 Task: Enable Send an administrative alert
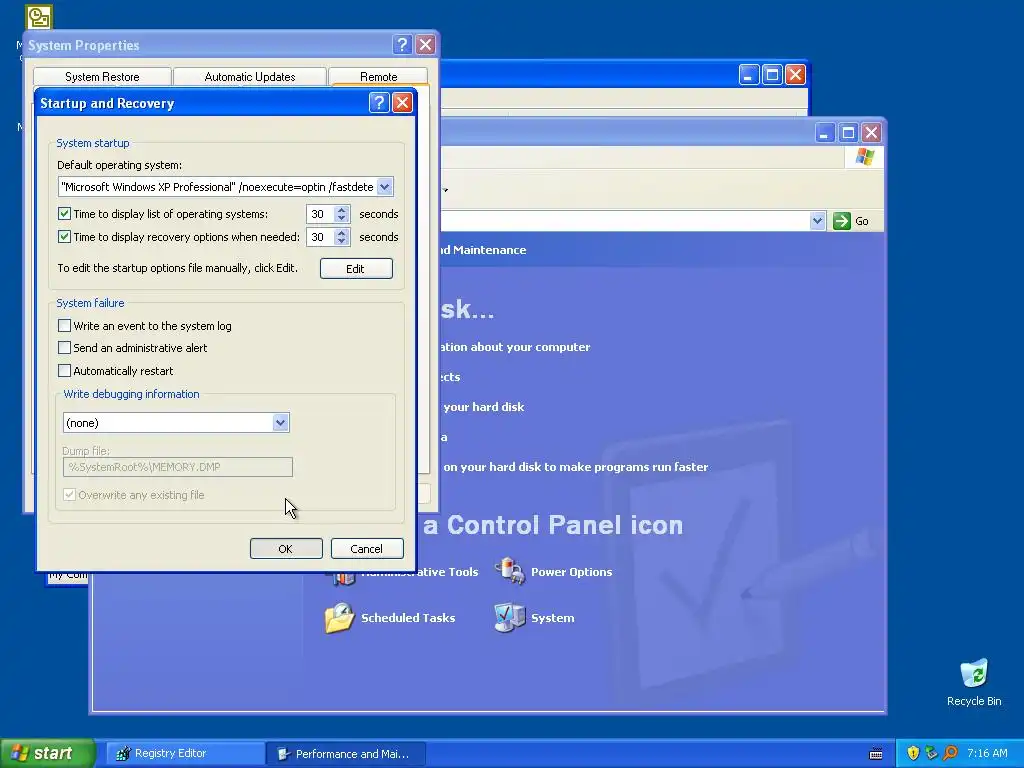pos(64,347)
